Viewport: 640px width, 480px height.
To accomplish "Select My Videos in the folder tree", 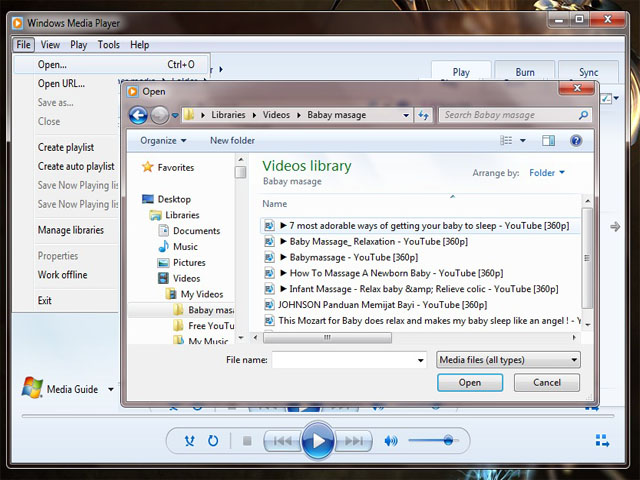I will pyautogui.click(x=202, y=294).
